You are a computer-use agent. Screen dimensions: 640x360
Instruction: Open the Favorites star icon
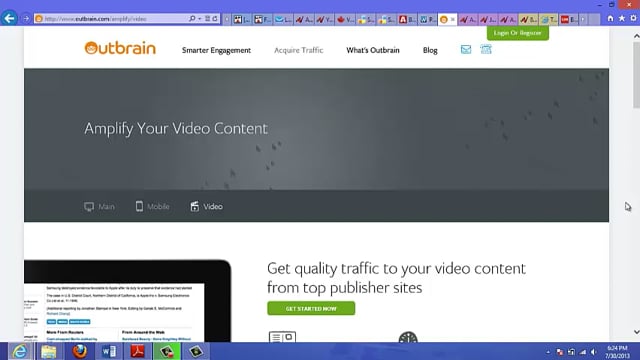(x=622, y=18)
